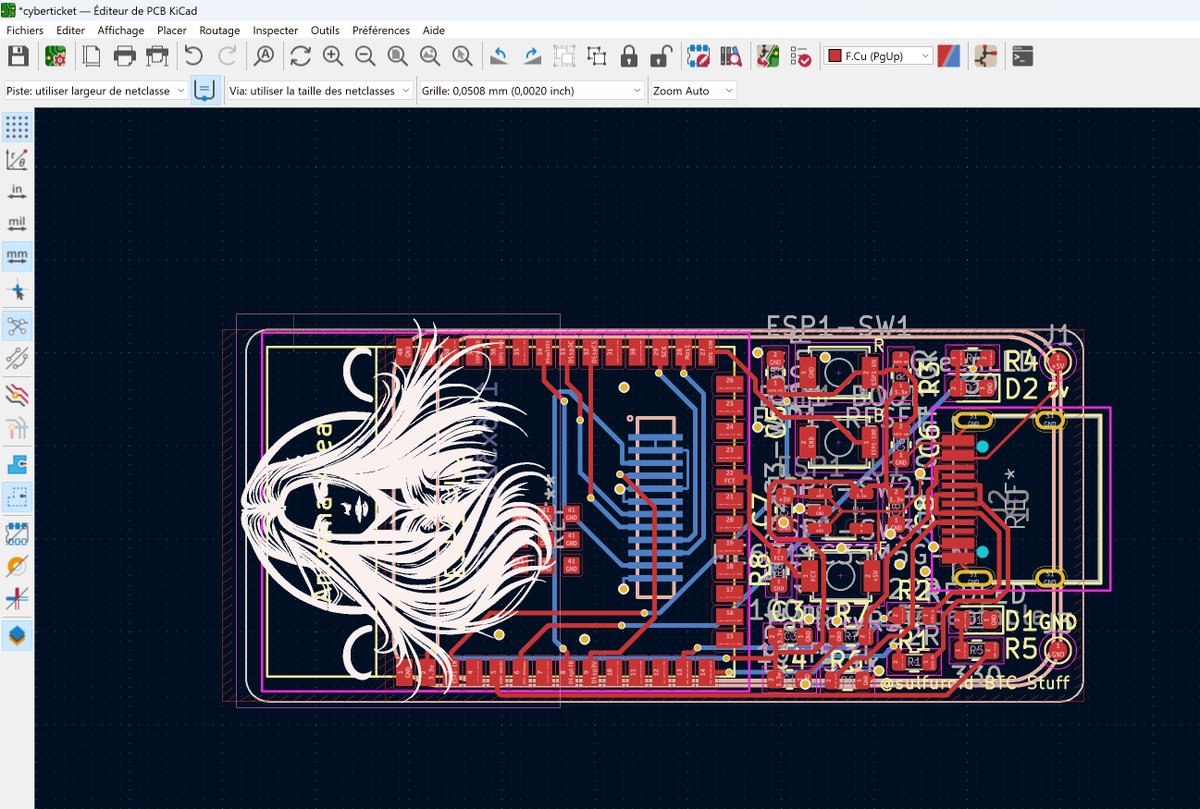
Task: Run Design Rules Checker
Action: coord(800,56)
